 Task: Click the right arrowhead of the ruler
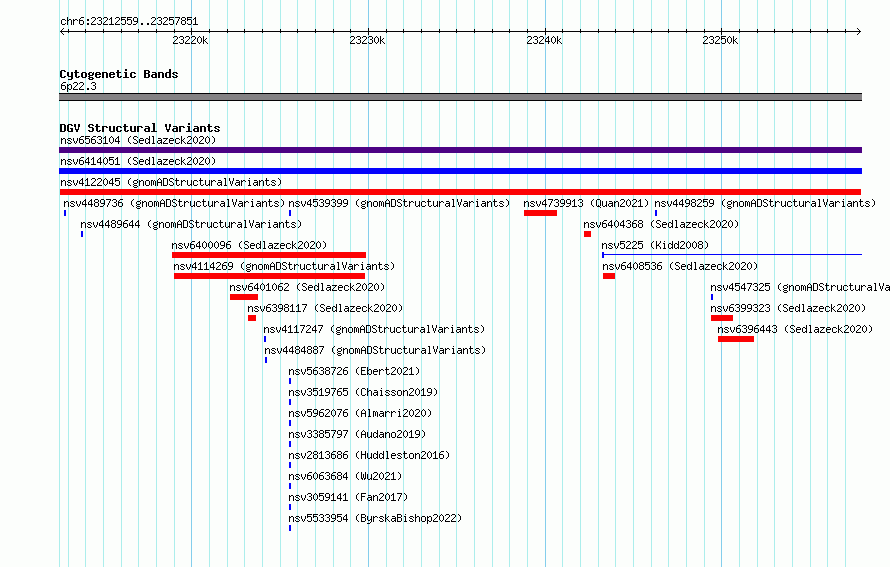tap(859, 31)
